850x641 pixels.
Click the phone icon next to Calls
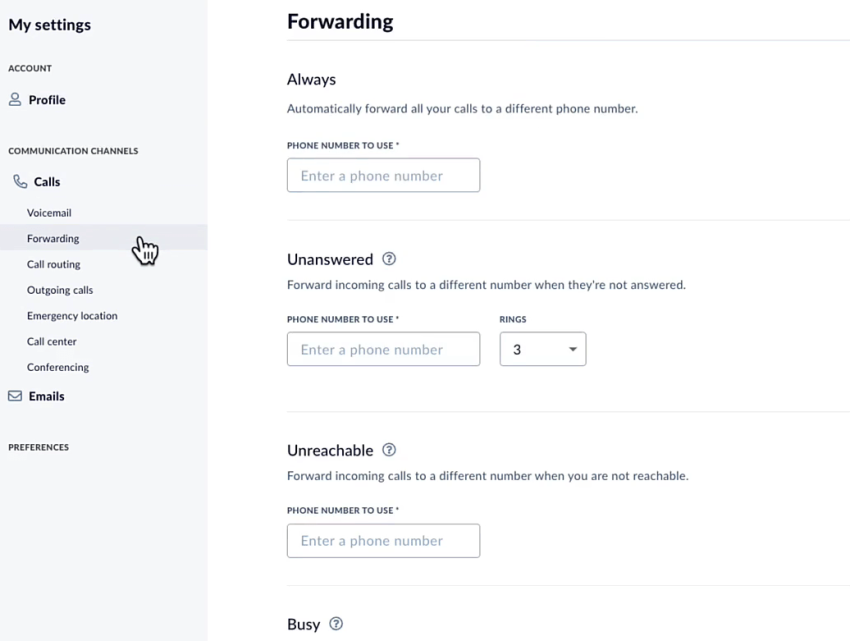coord(18,181)
